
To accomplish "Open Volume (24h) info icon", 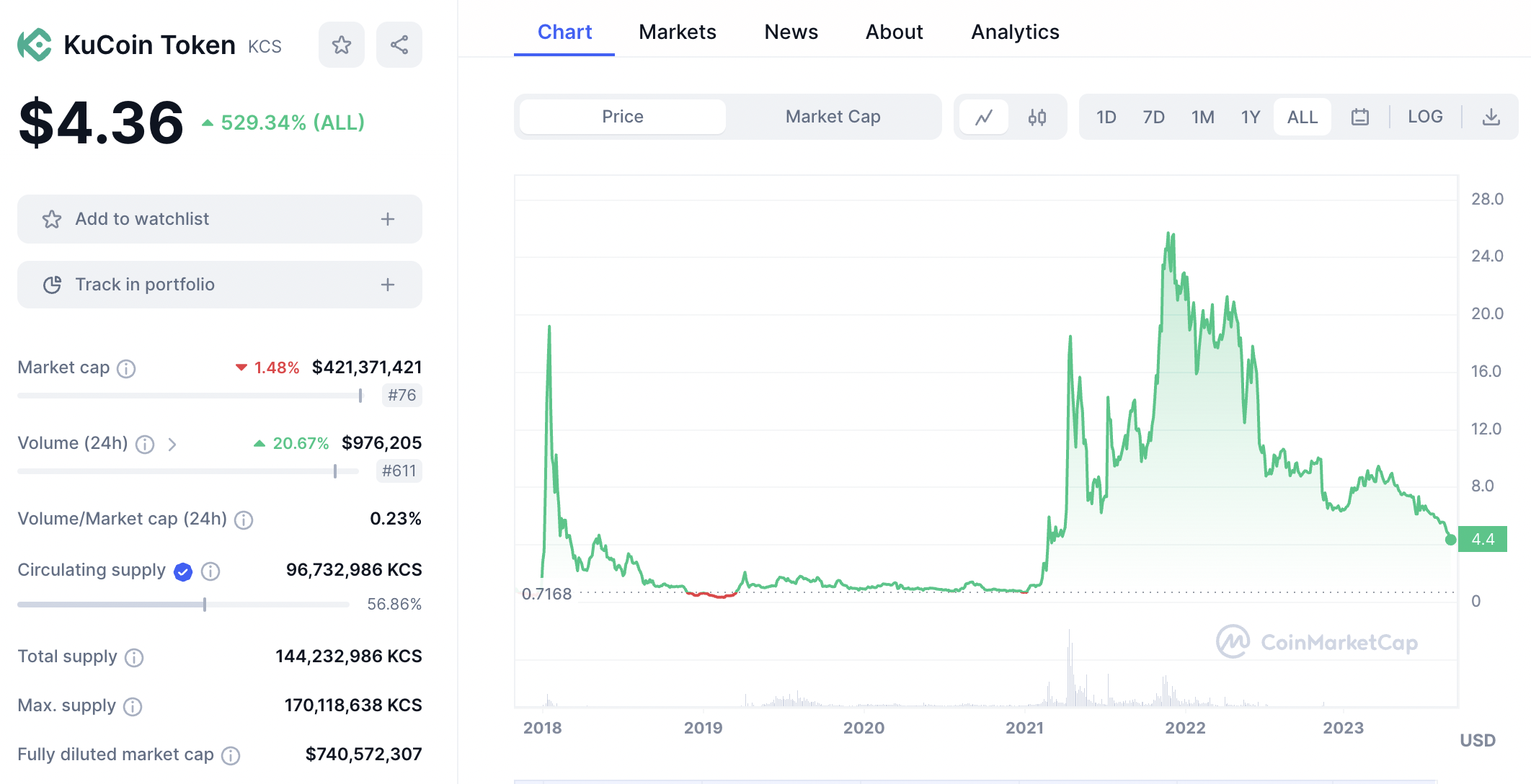I will [145, 444].
